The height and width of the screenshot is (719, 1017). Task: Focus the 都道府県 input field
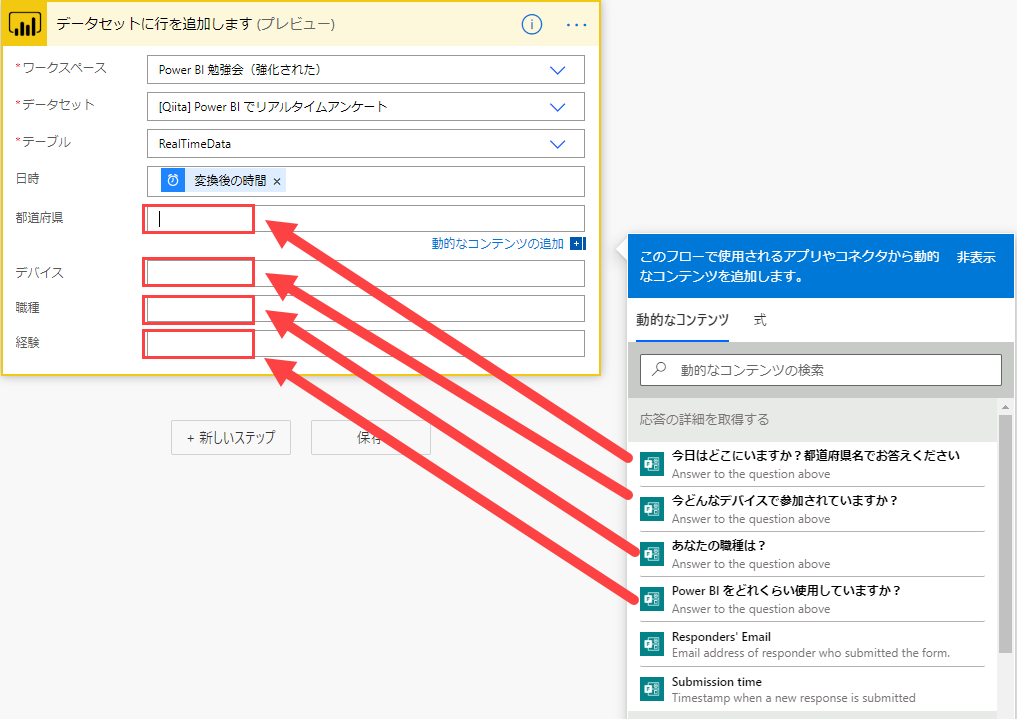(366, 218)
